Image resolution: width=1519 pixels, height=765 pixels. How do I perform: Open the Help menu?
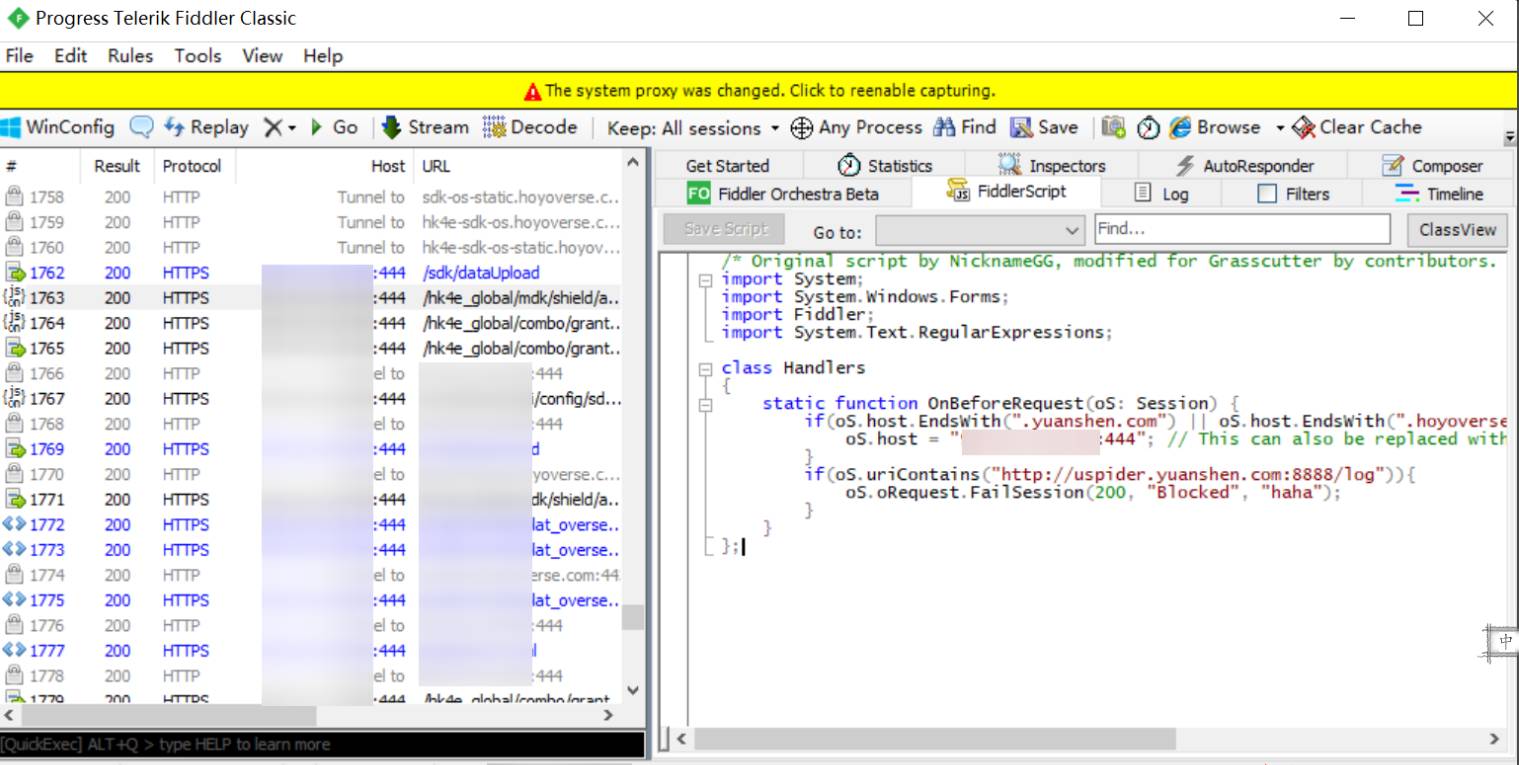323,56
